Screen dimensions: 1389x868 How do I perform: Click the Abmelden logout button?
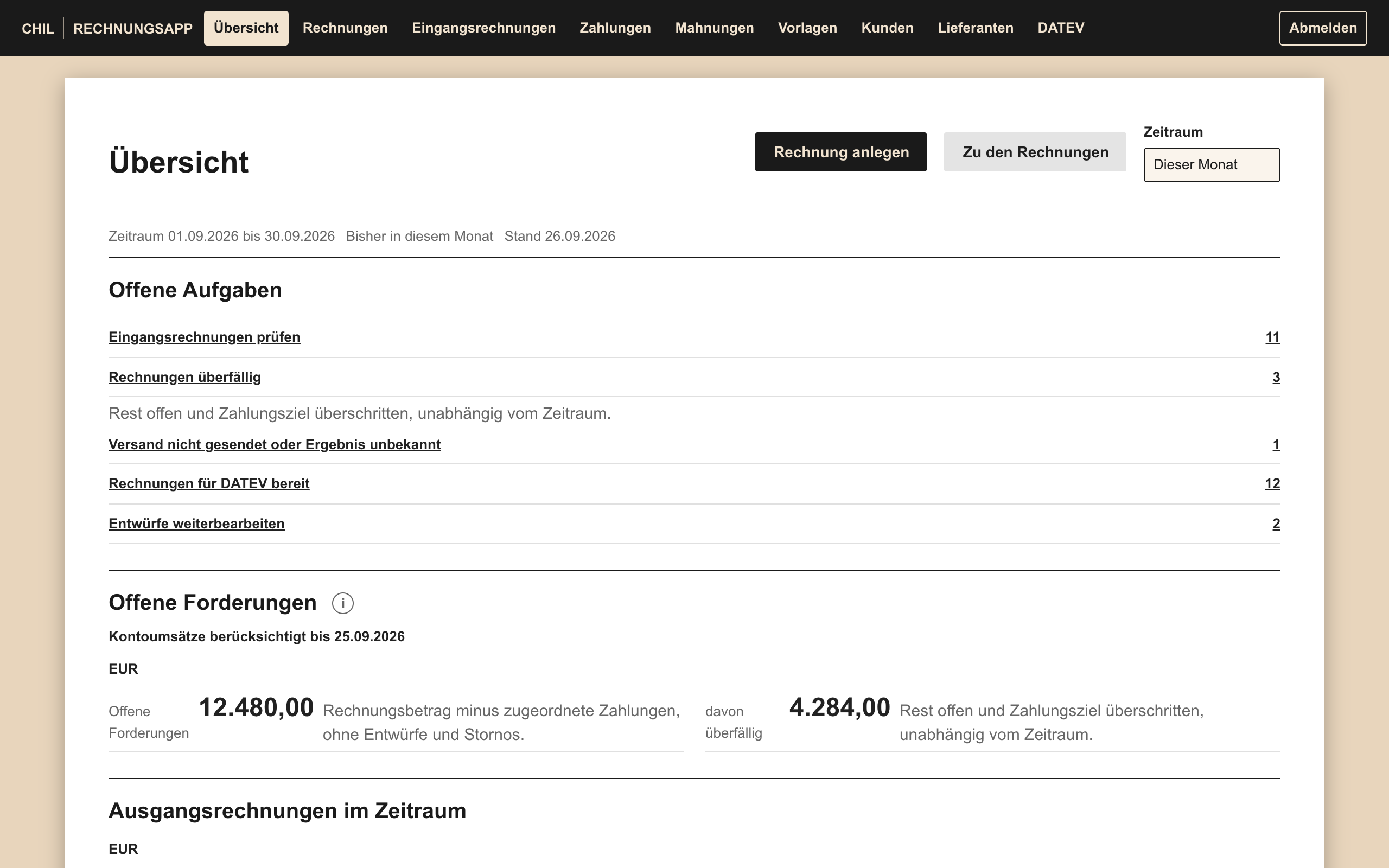[1323, 28]
